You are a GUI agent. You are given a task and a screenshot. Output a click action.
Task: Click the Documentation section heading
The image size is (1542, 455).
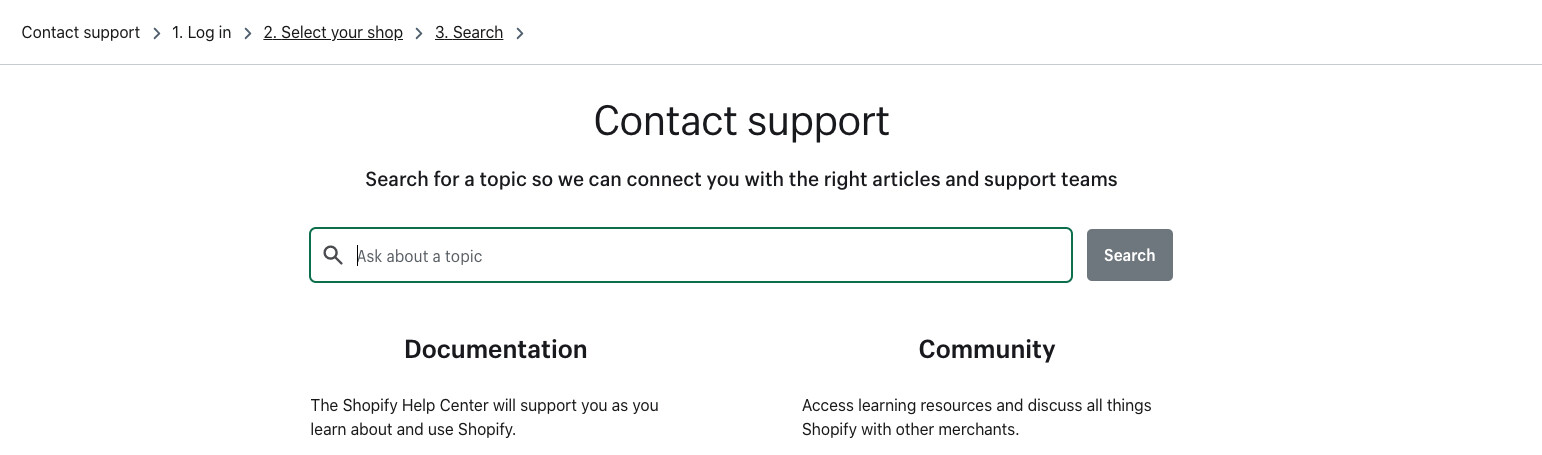(495, 349)
